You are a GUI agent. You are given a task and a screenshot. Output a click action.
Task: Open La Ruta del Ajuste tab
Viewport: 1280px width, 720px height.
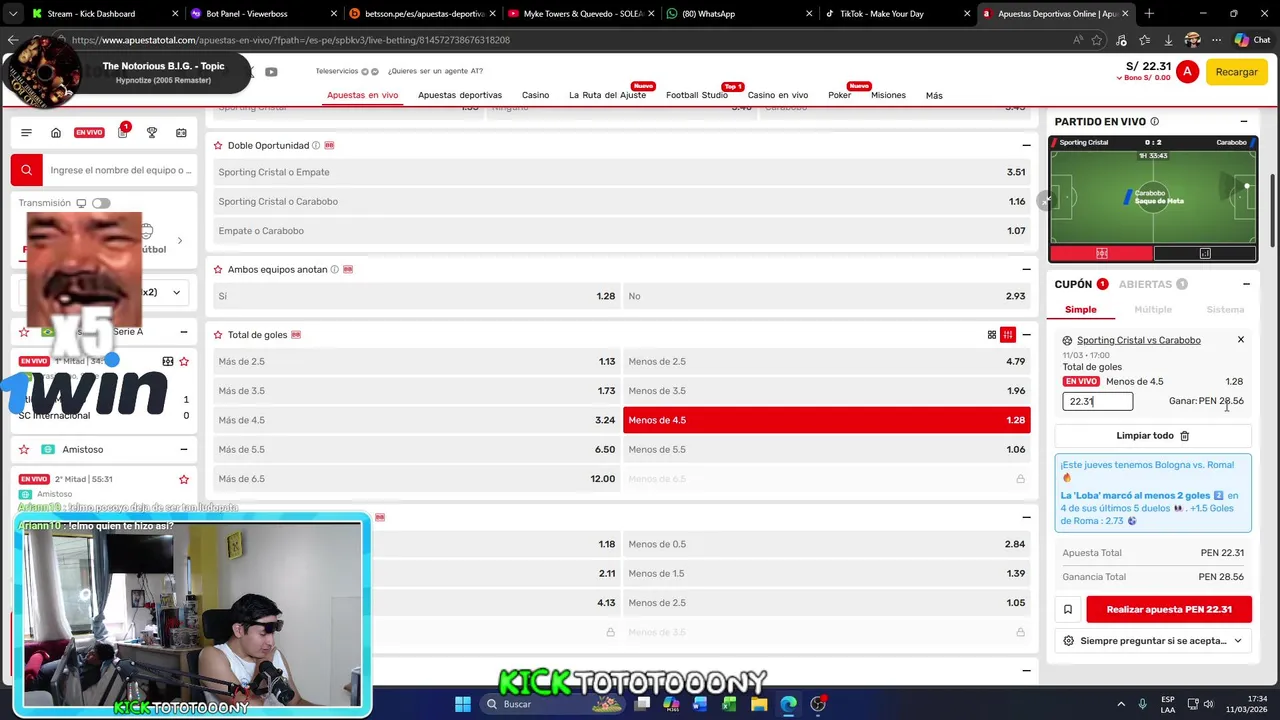(607, 95)
